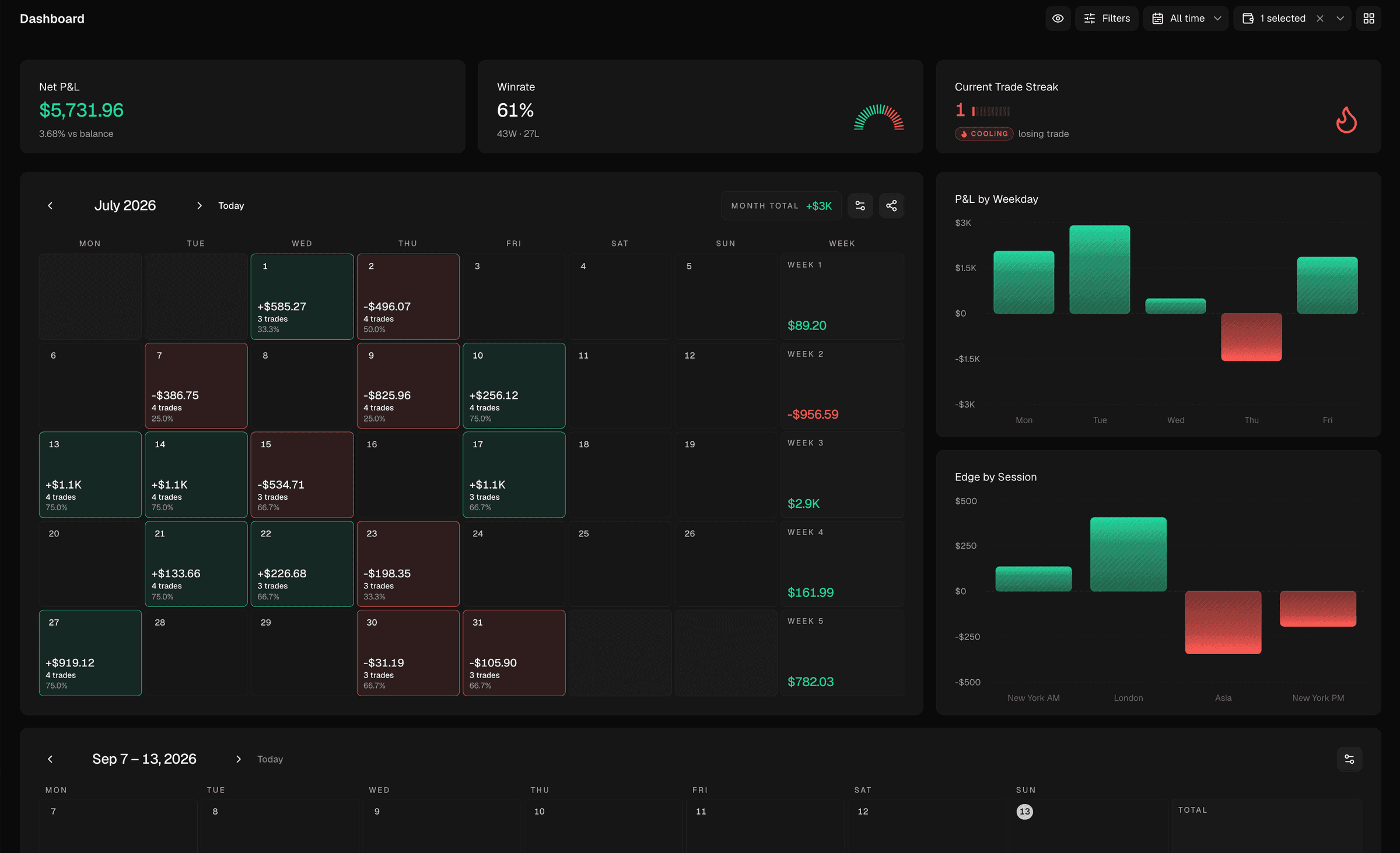
Task: Click the MONTH TOTAL +$3K badge
Action: [x=781, y=206]
